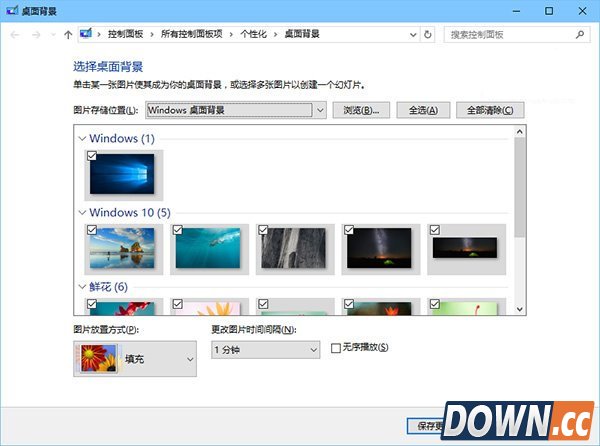Collapse the Windows (1) group

tap(82, 138)
